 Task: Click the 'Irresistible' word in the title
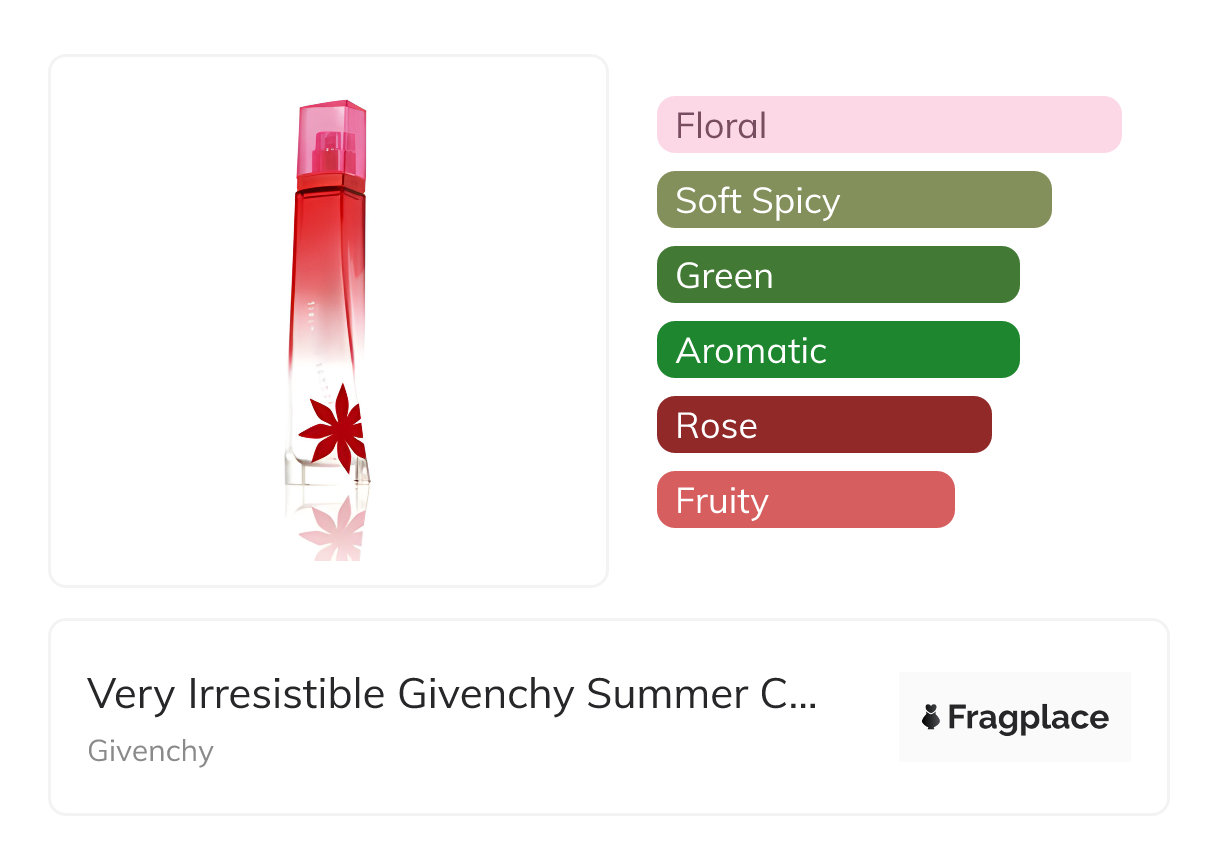(289, 694)
